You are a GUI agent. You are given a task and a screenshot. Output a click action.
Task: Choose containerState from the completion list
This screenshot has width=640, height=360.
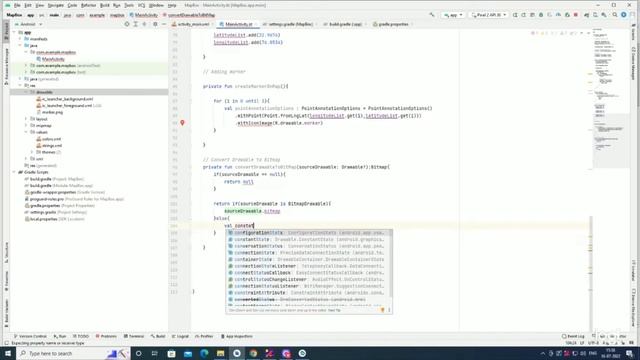tap(309, 260)
